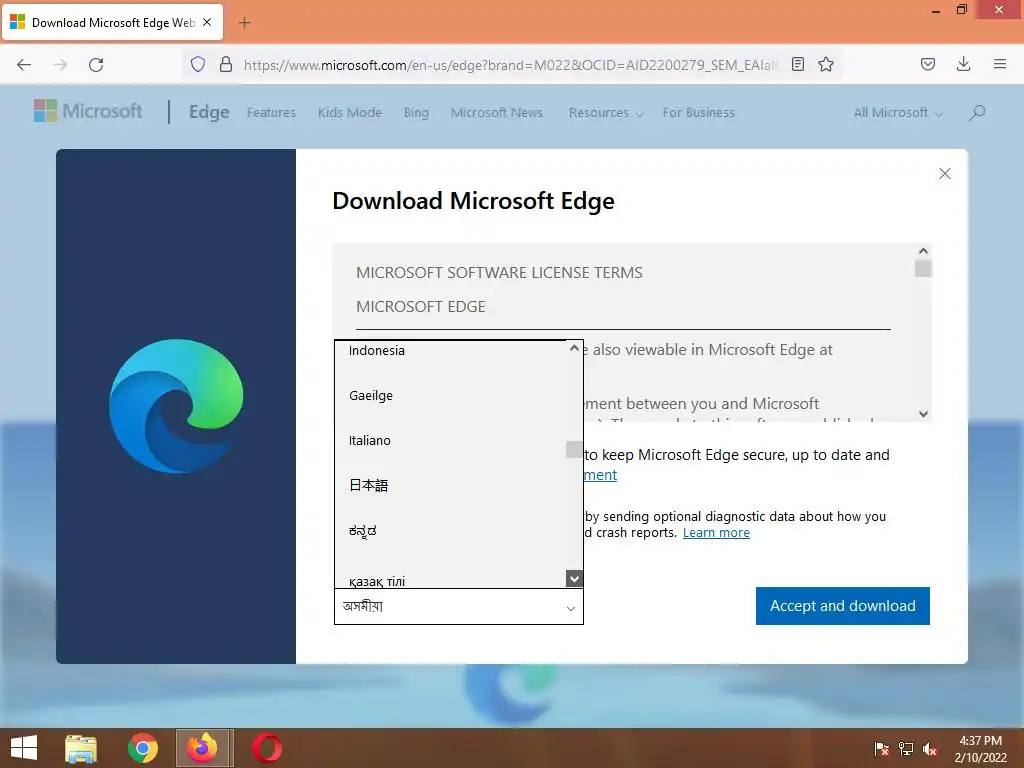Click the URL address field
This screenshot has height=768, width=1024.
(511, 65)
